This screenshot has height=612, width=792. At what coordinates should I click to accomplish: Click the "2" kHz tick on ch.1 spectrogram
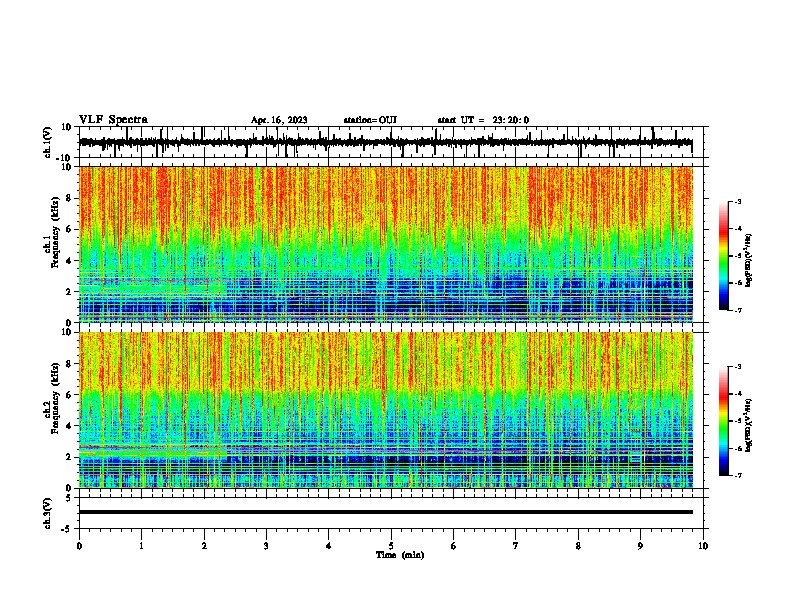tap(69, 292)
